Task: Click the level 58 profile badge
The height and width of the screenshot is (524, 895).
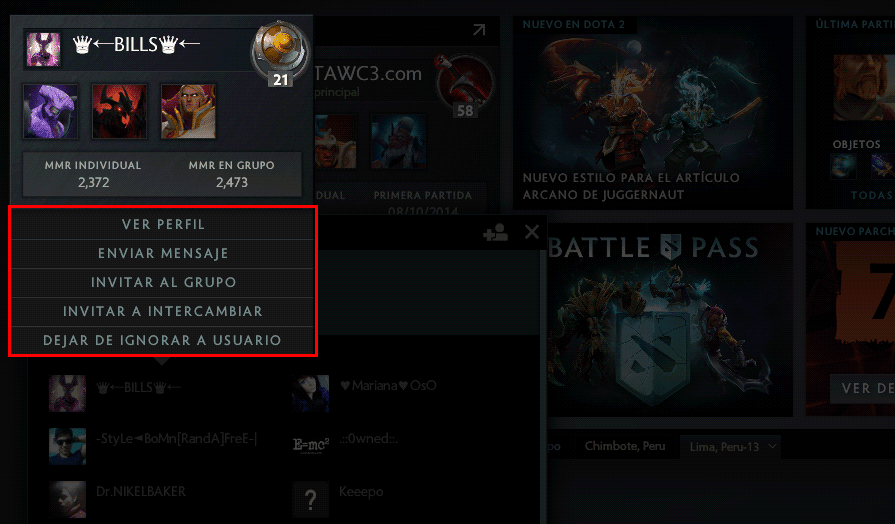Action: coord(465,86)
